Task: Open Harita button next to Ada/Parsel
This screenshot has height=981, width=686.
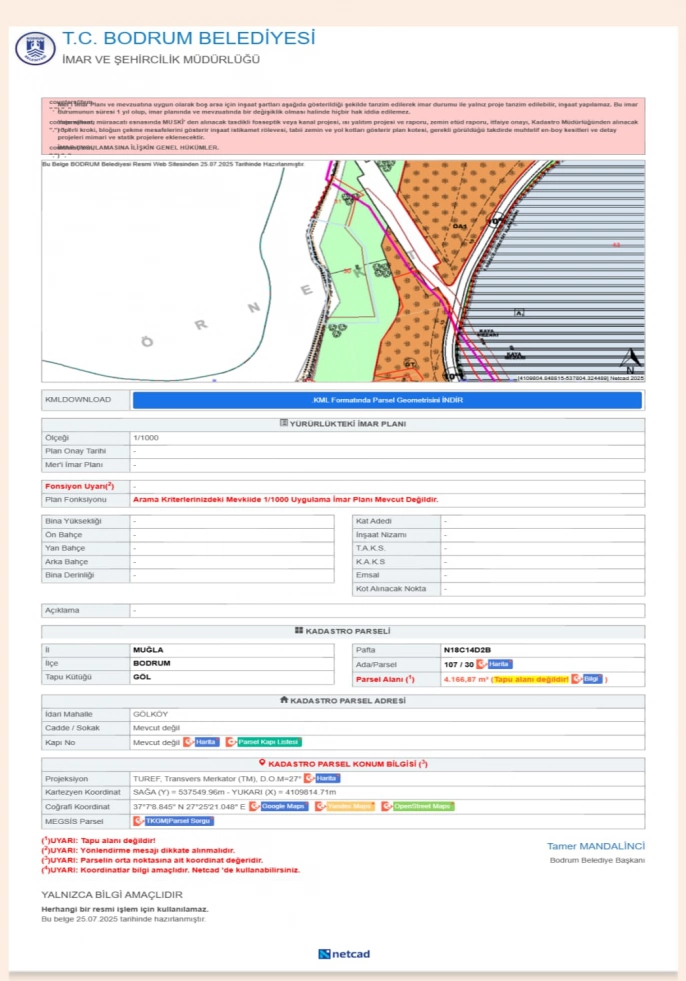Action: pos(495,664)
